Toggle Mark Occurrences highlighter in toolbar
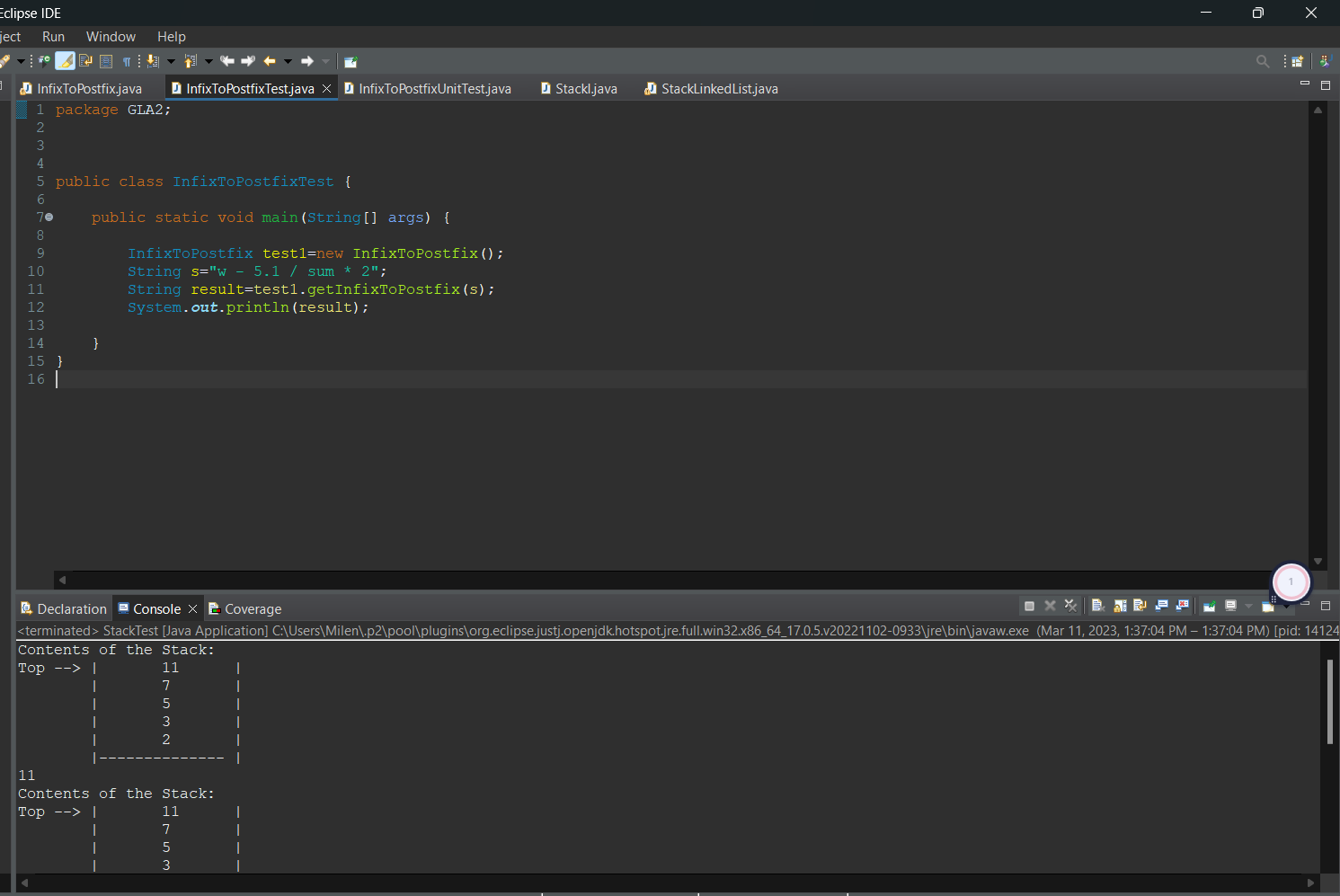This screenshot has width=1340, height=896. click(65, 61)
